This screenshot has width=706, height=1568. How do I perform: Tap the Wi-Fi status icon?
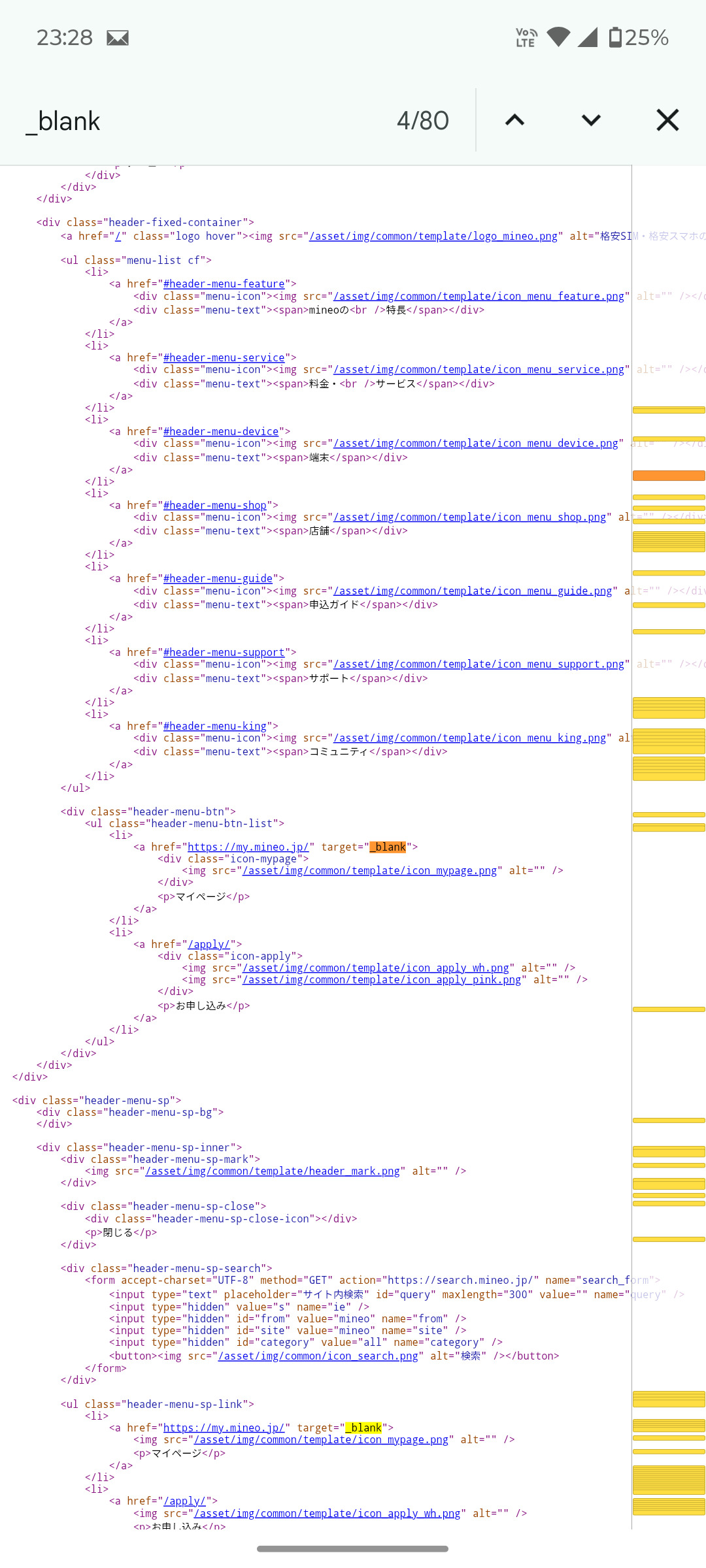558,37
